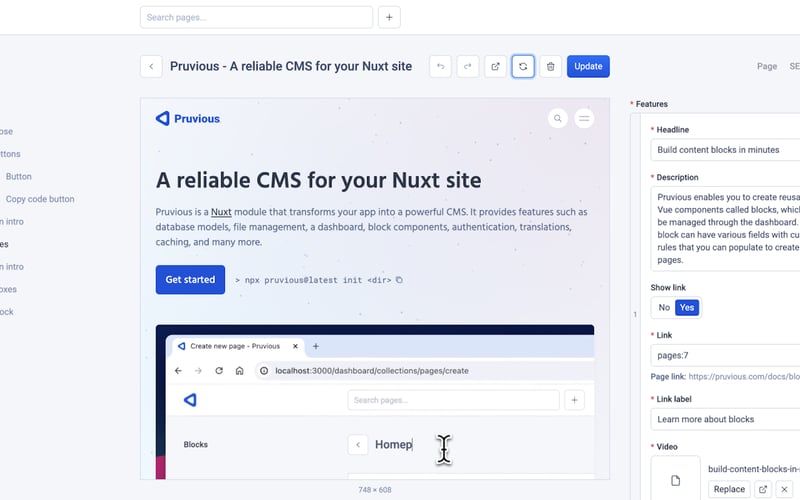Remove video with the X icon
The image size is (800, 500).
pyautogui.click(x=785, y=489)
